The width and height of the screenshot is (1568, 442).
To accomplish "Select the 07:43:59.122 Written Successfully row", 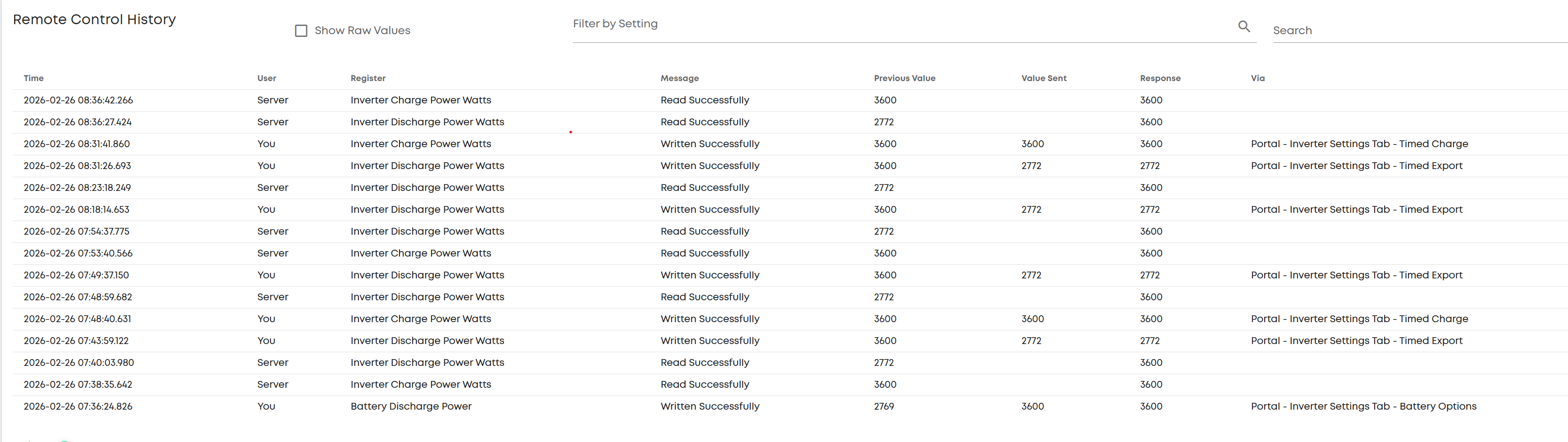I will 790,341.
